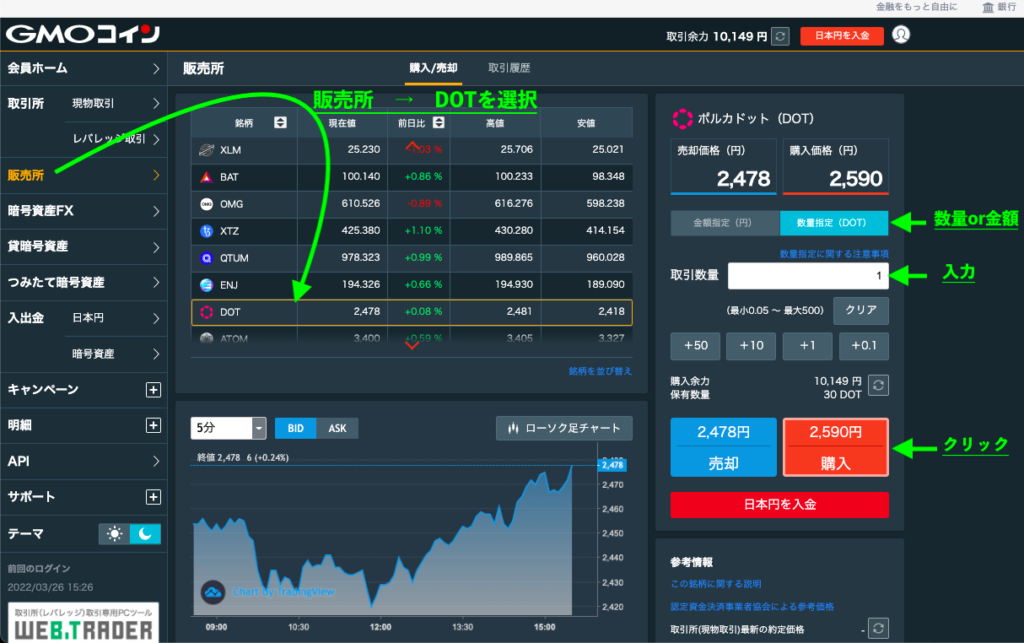Click the GMO Coin logo
Viewport: 1024px width, 643px height.
(x=83, y=34)
